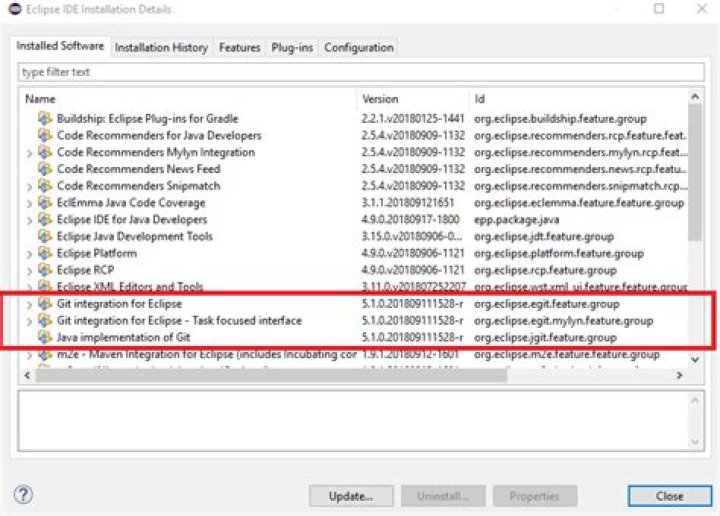Screen dimensions: 720x516
Task: Select the 'Eclipse Java Development Tools' row
Action: 354,236
